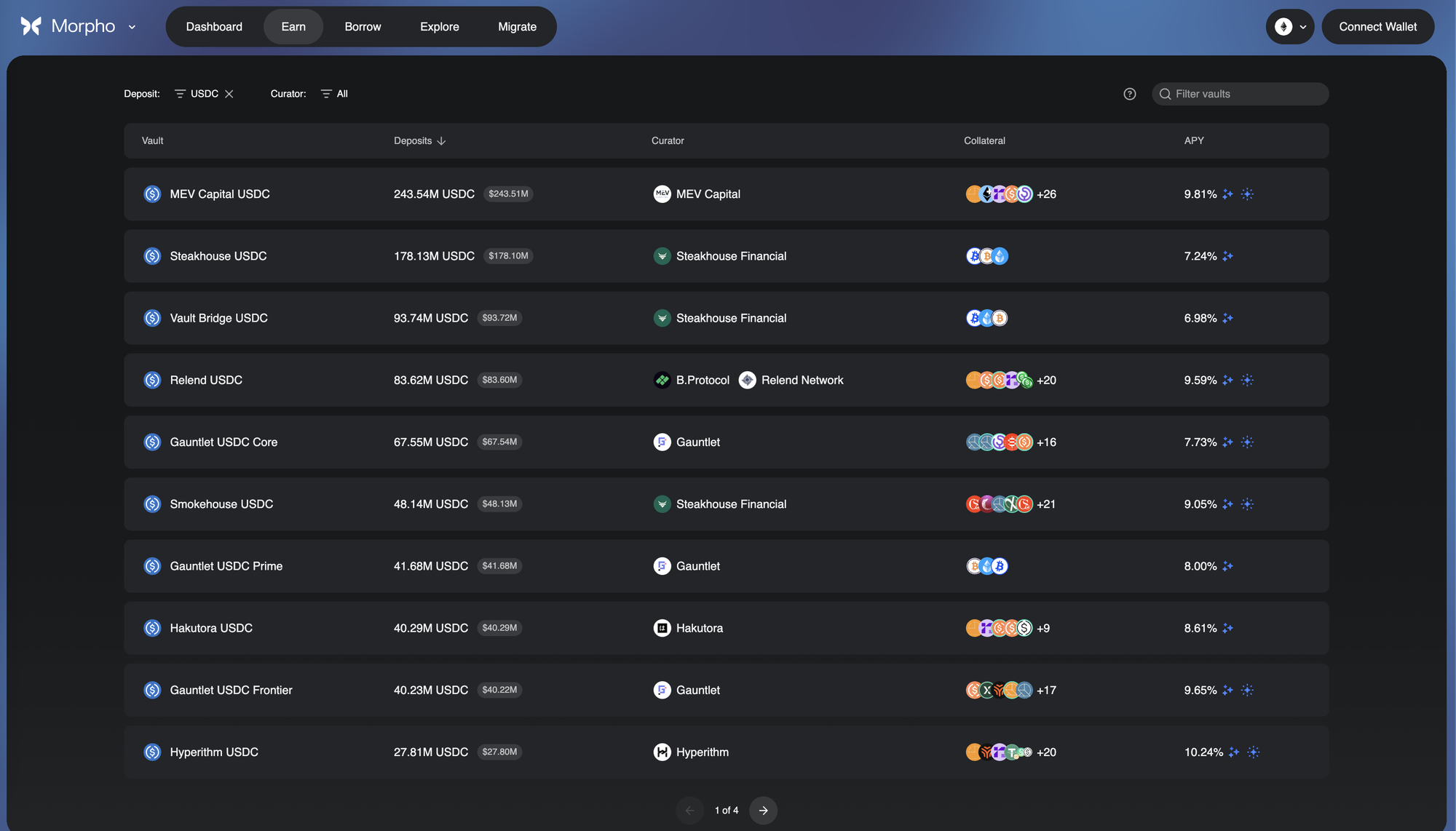Expand the Ethereum network selector
Screen dimensions: 1456x831
click(x=1289, y=27)
